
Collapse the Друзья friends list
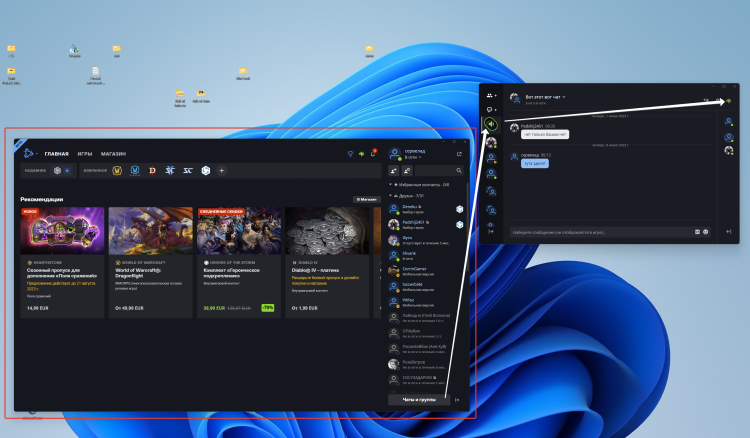point(390,195)
